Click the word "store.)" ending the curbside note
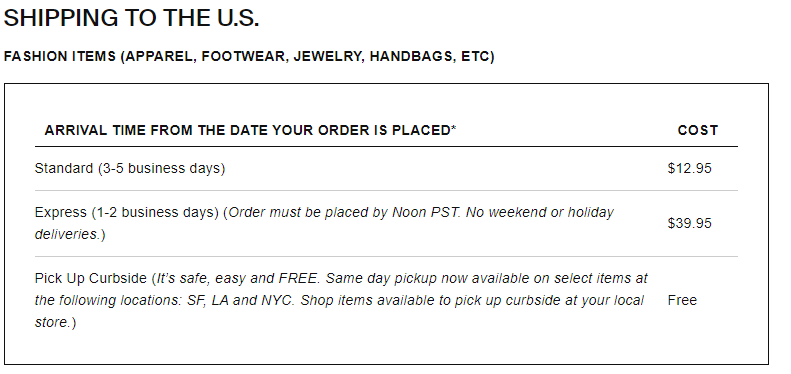The height and width of the screenshot is (374, 791). click(55, 322)
